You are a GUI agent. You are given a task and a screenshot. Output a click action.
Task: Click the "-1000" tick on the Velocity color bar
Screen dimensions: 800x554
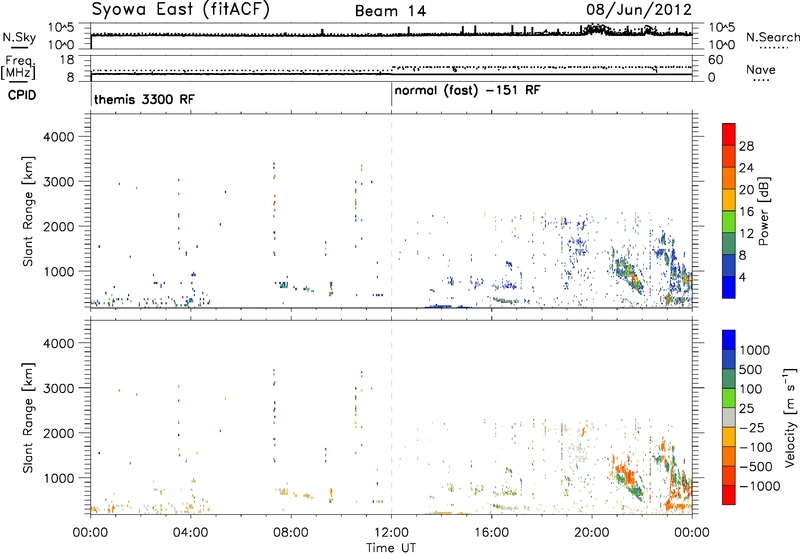click(x=760, y=486)
